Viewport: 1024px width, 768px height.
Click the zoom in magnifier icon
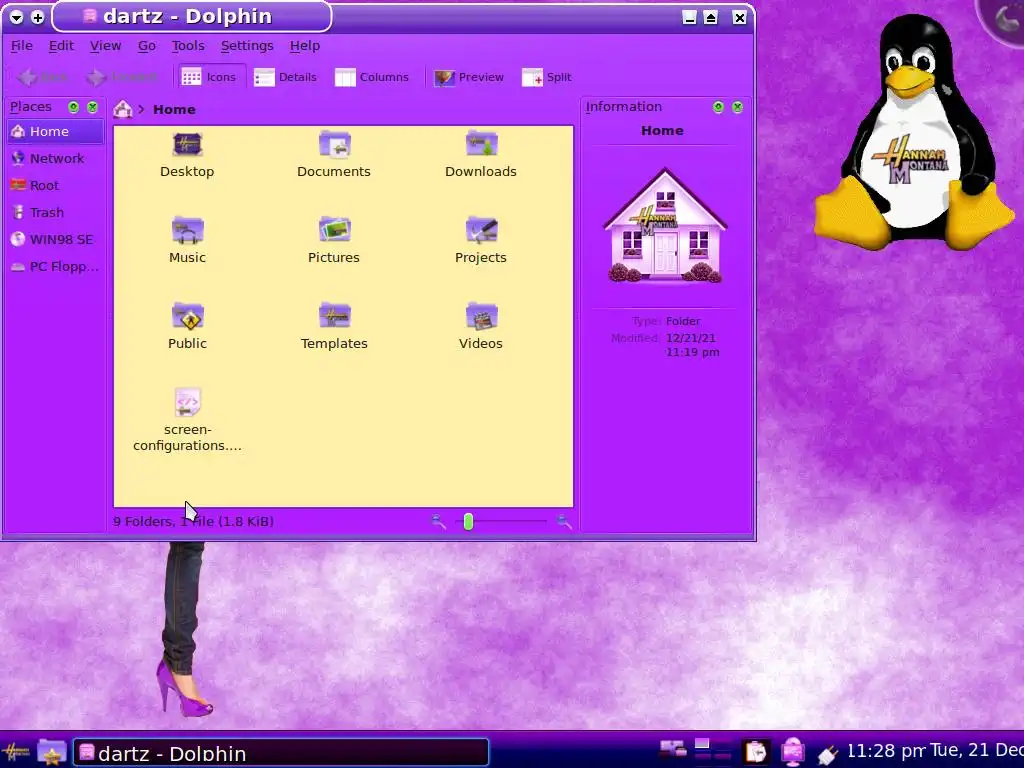[x=564, y=521]
